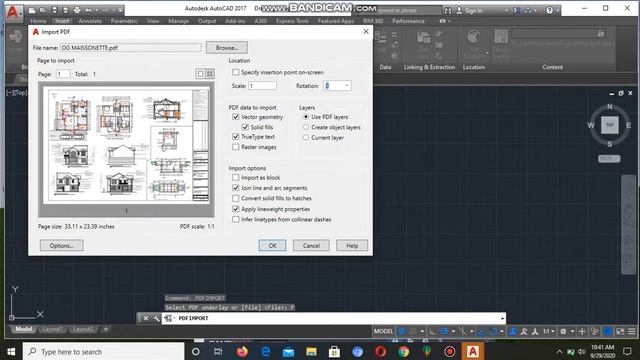Toggle Solid fills checkbox
This screenshot has height=360, width=640.
[x=245, y=127]
